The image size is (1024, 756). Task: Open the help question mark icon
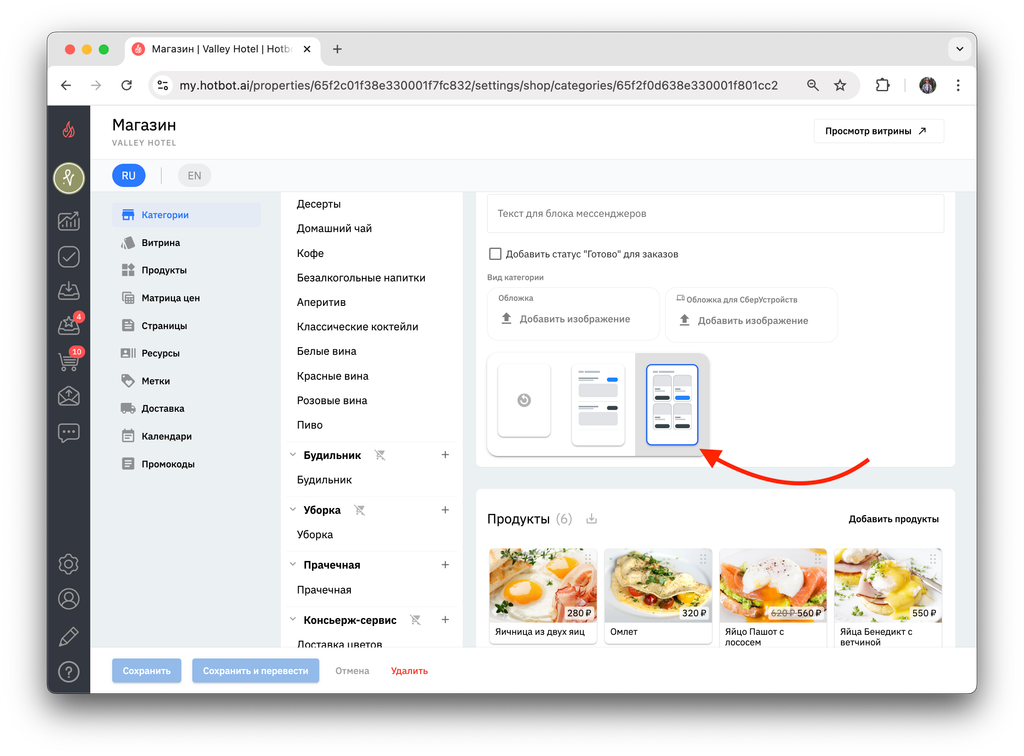pos(69,672)
